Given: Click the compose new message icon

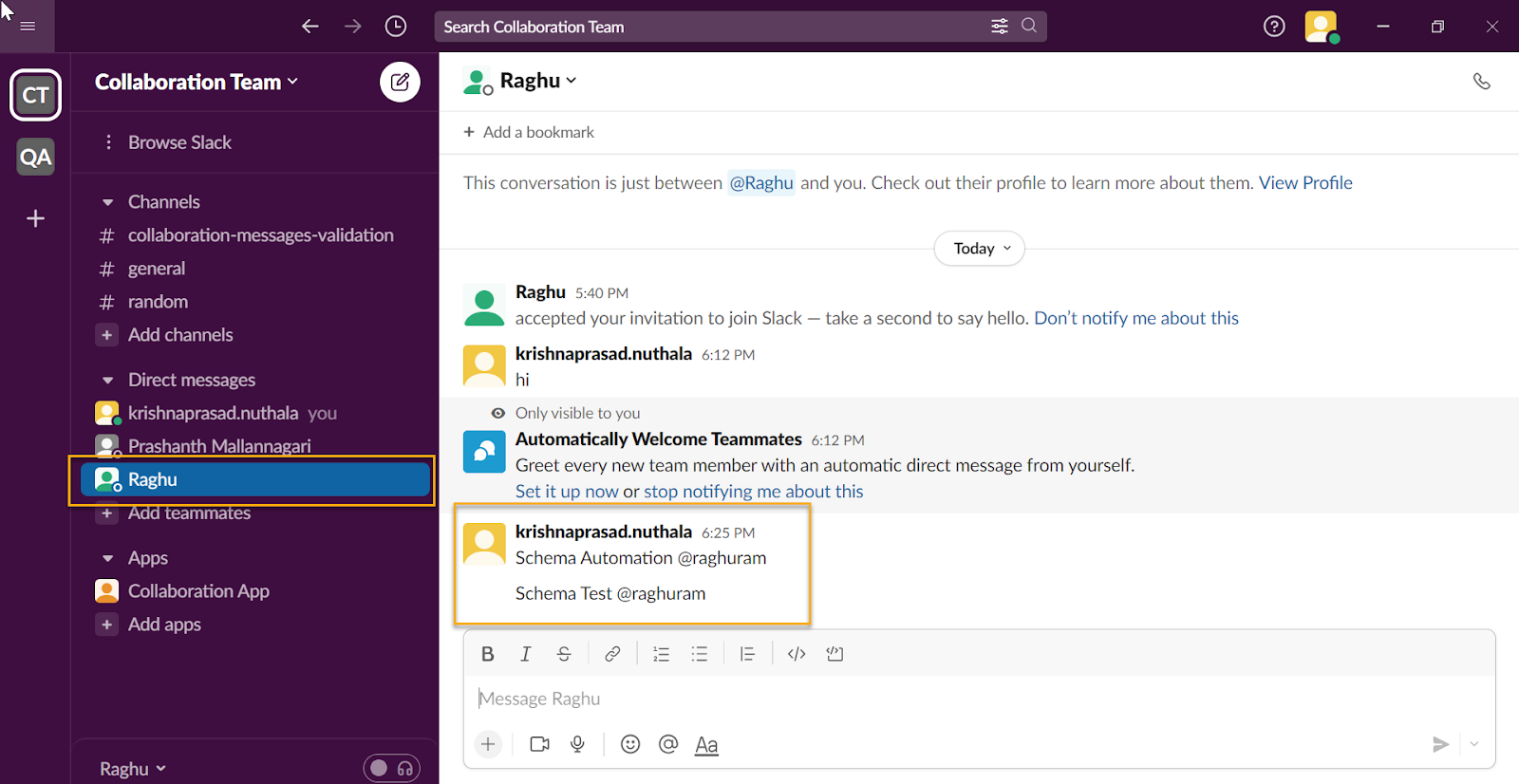Looking at the screenshot, I should (x=400, y=83).
